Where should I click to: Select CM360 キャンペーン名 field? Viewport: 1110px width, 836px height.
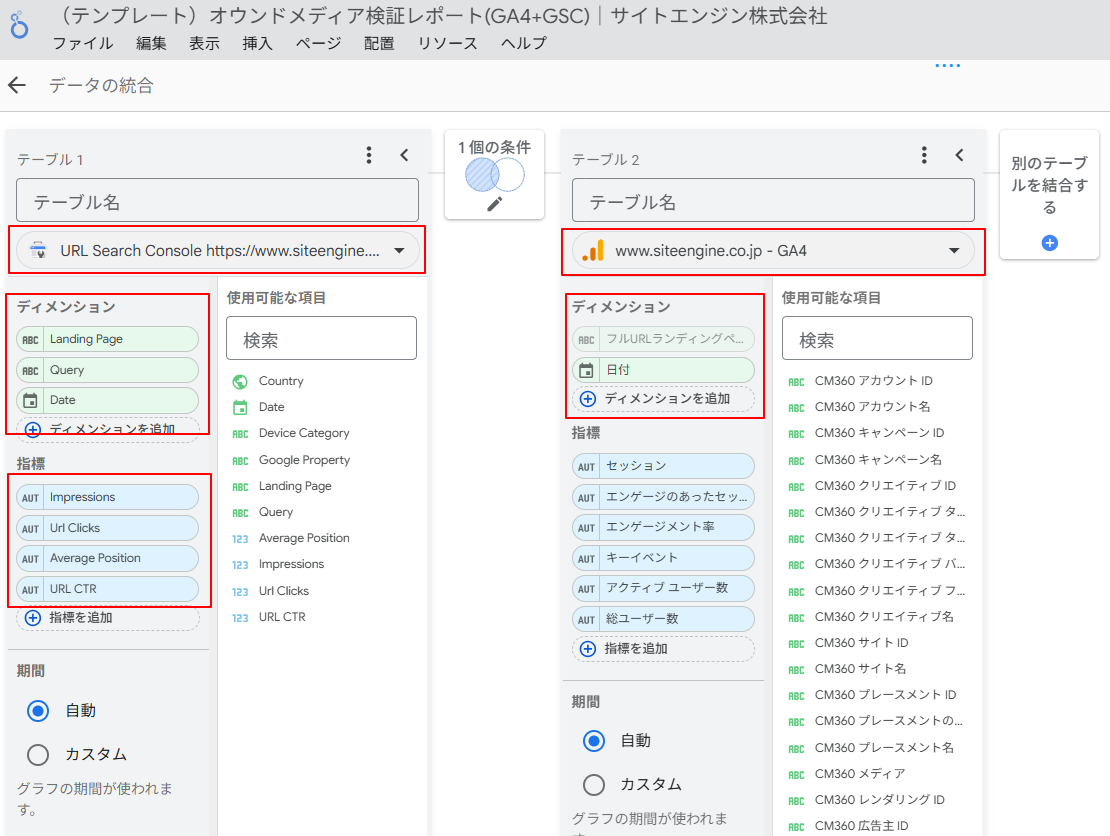[866, 460]
